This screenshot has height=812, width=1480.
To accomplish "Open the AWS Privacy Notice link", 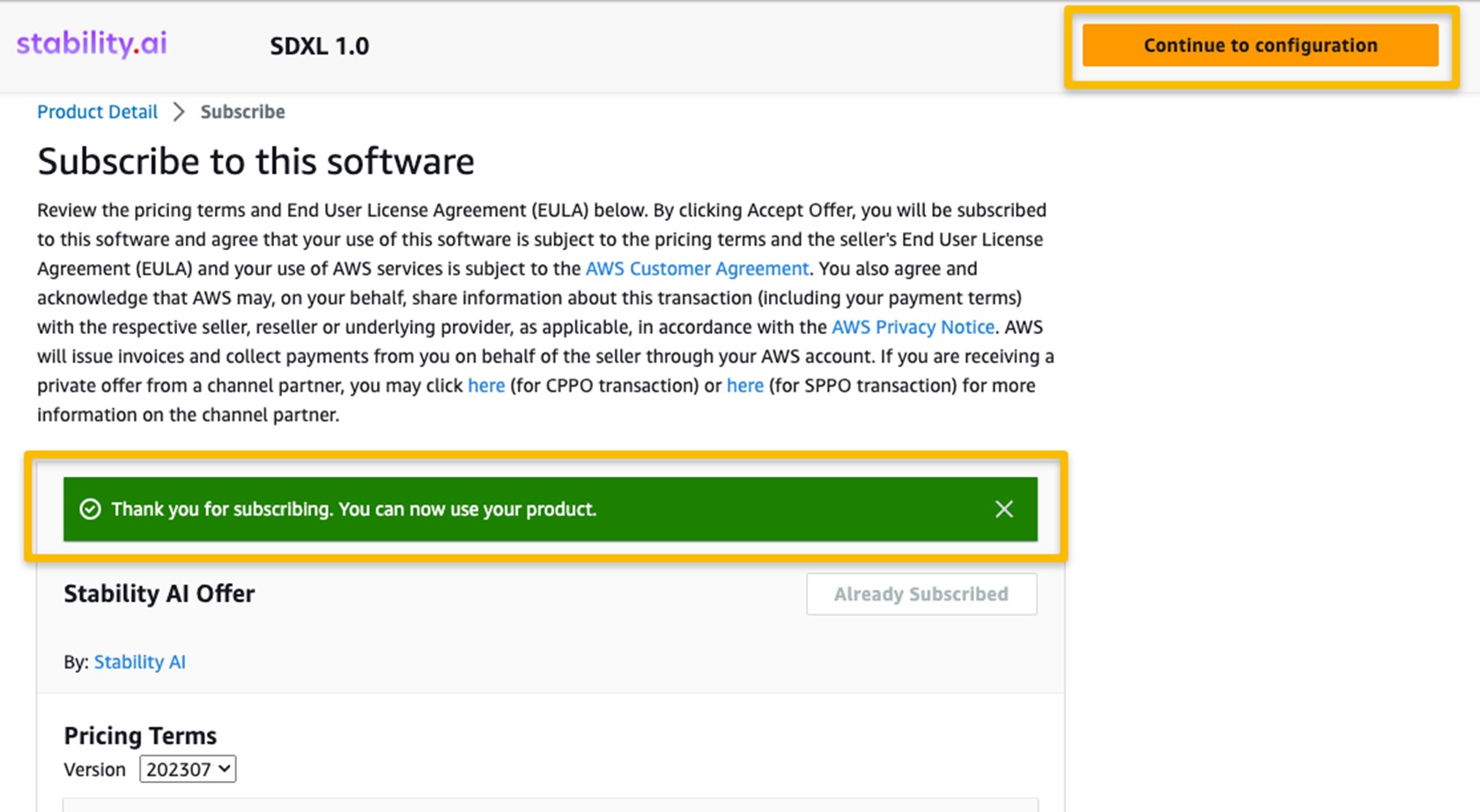I will (913, 327).
